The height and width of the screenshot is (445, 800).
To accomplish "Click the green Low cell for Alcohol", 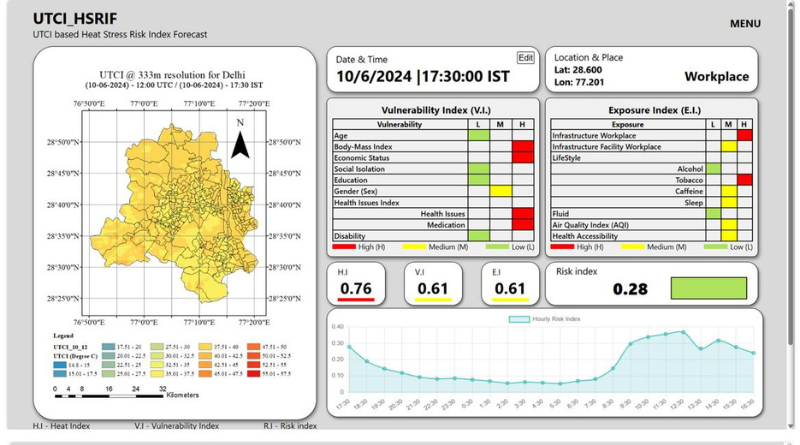I will click(713, 169).
